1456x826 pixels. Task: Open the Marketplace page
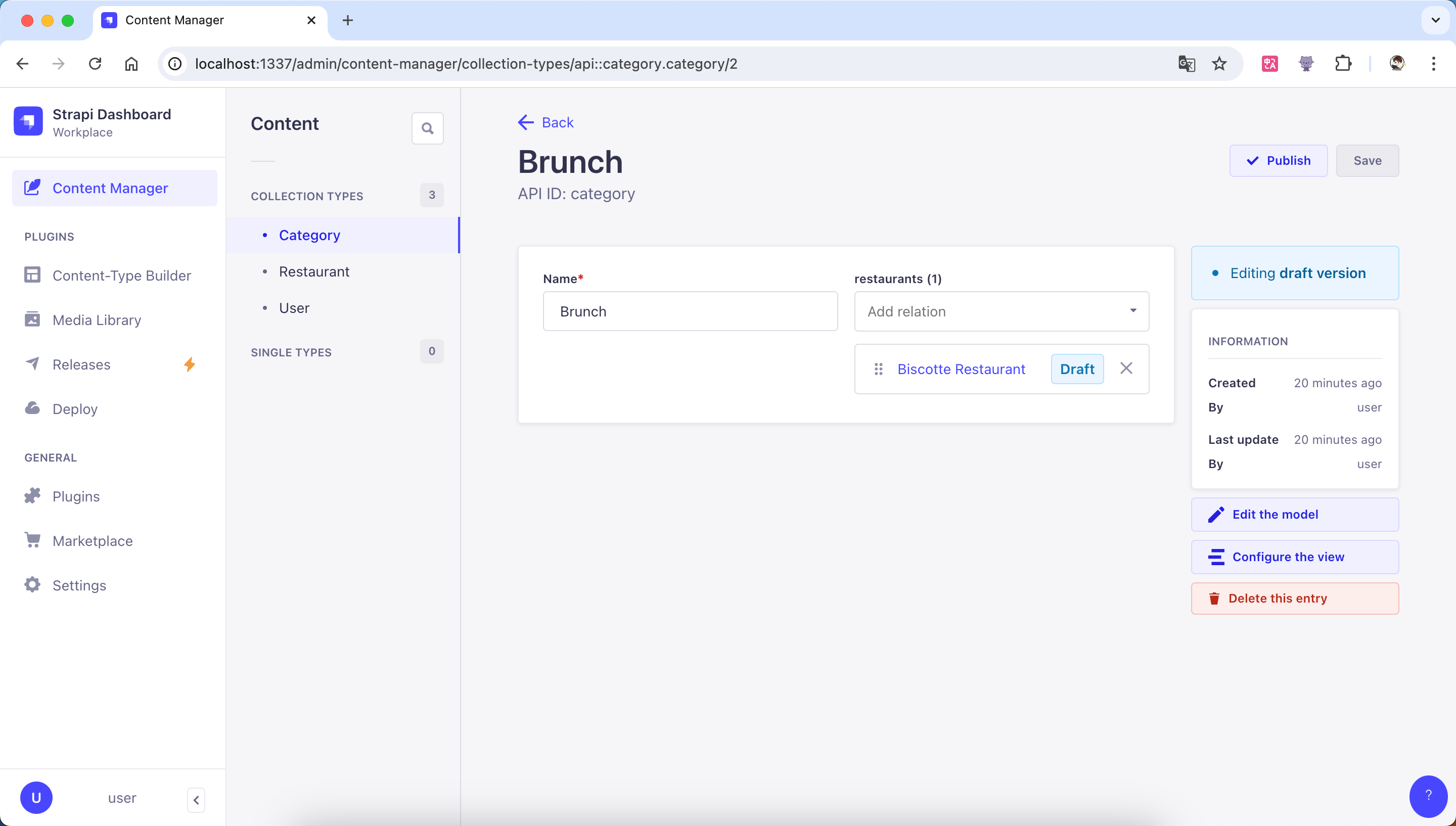point(93,541)
